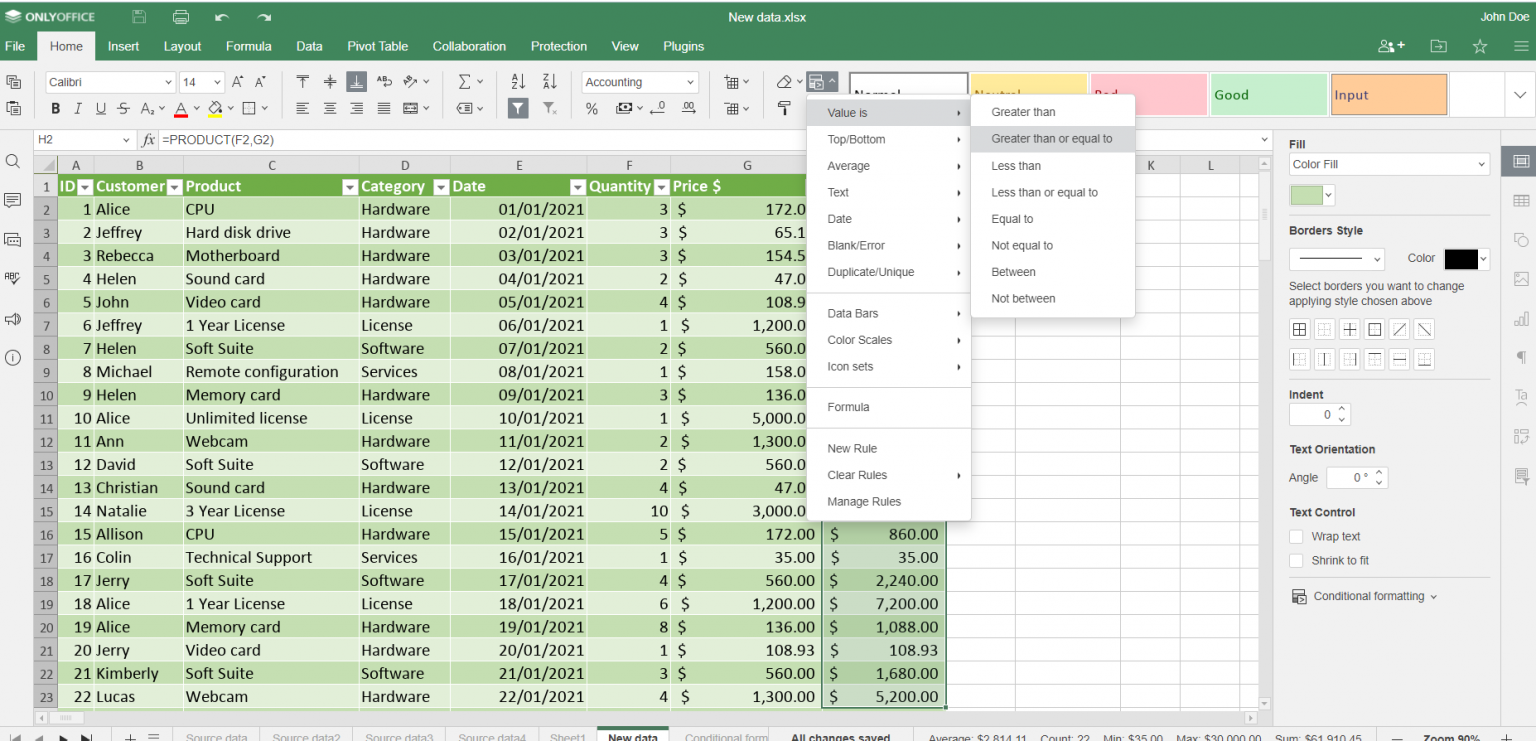Open the Fill Color Fill dropdown
The width and height of the screenshot is (1536, 741).
[1388, 162]
